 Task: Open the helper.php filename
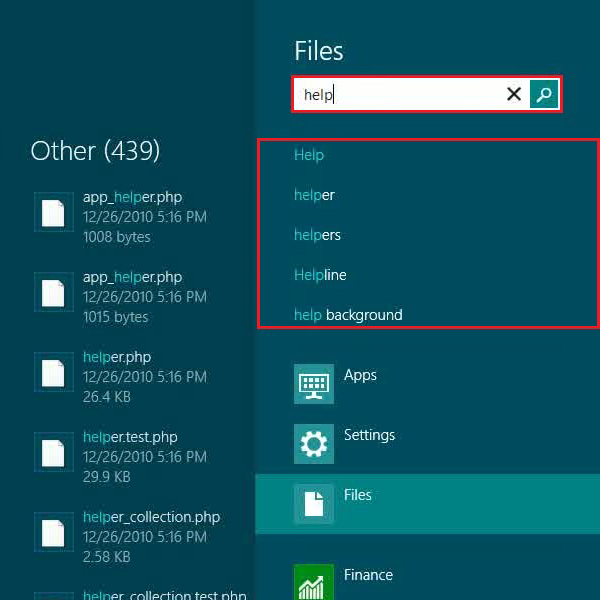pos(117,357)
